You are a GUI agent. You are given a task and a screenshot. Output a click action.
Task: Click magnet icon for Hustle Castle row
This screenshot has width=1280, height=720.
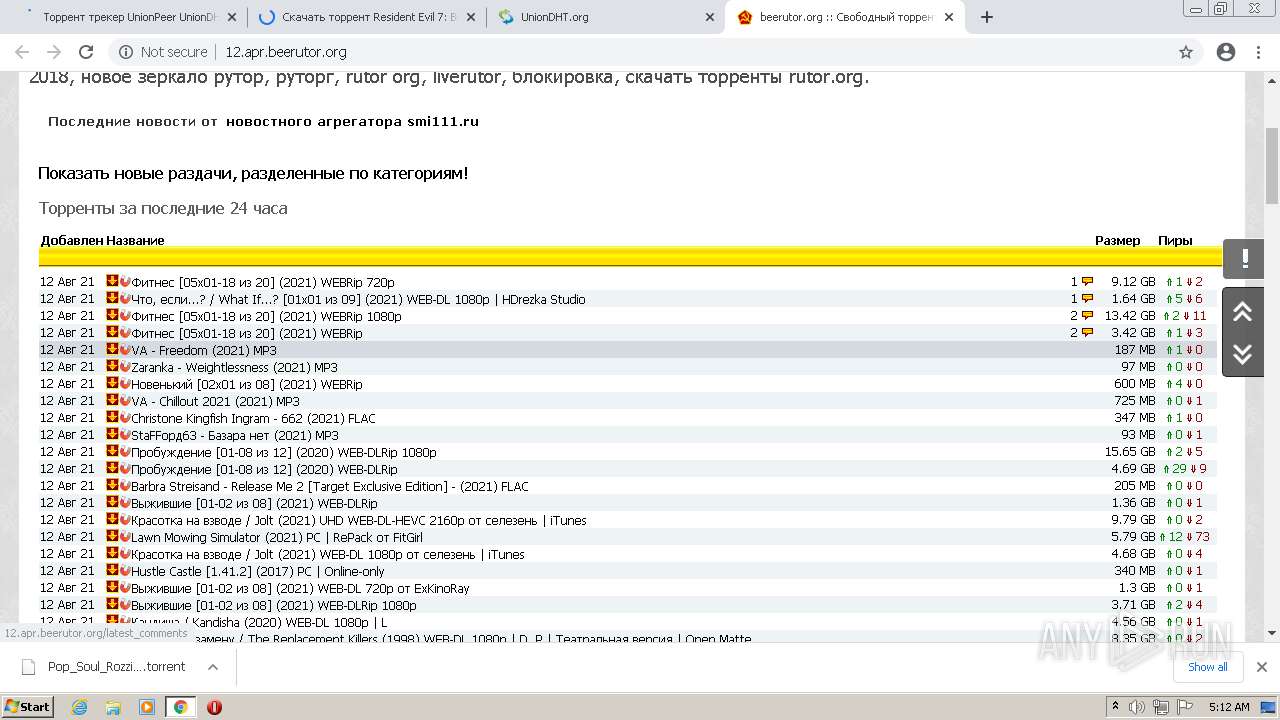point(125,571)
